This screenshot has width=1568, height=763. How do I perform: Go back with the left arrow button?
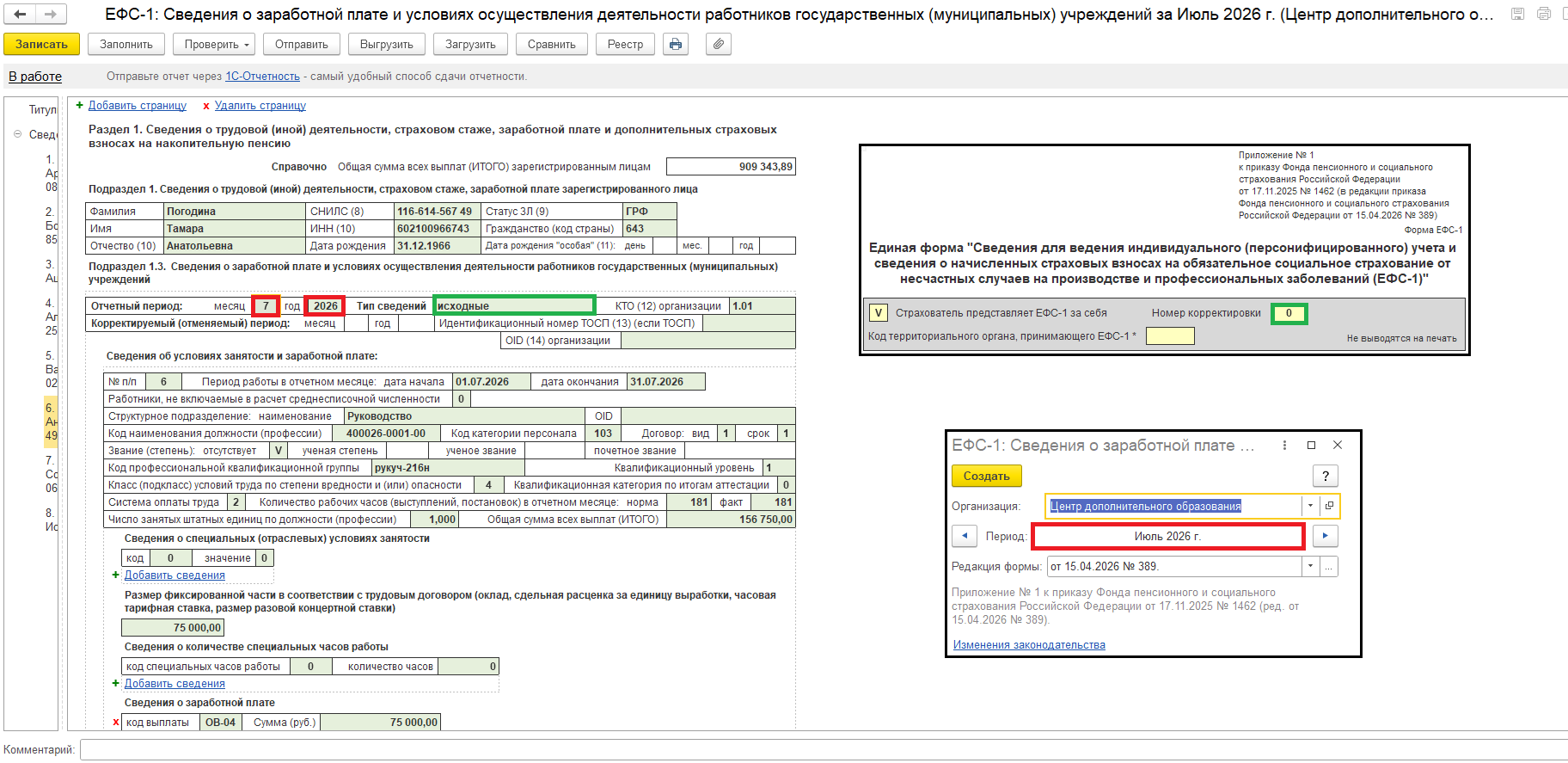coord(21,14)
